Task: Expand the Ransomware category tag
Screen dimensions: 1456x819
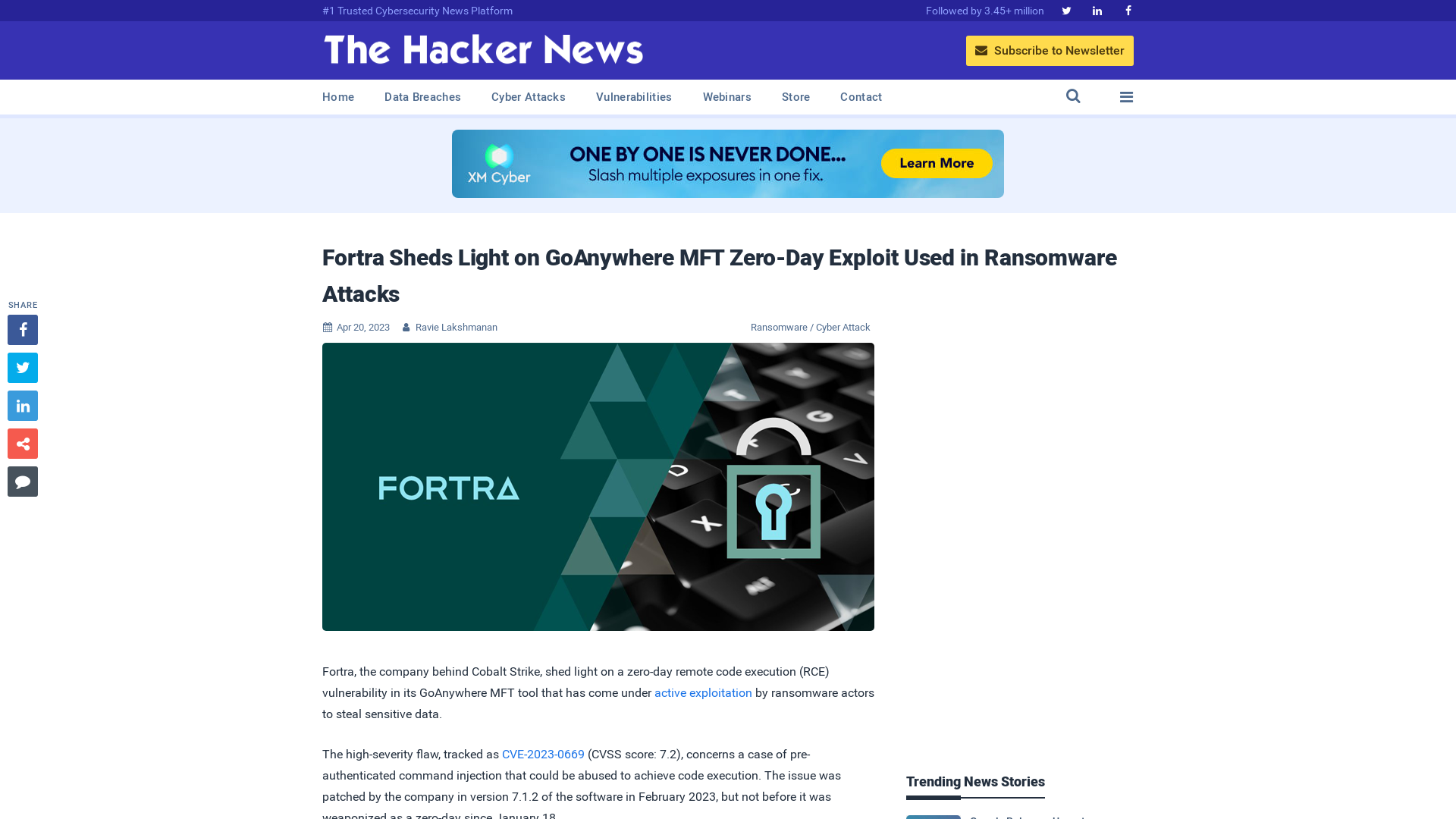Action: (778, 327)
